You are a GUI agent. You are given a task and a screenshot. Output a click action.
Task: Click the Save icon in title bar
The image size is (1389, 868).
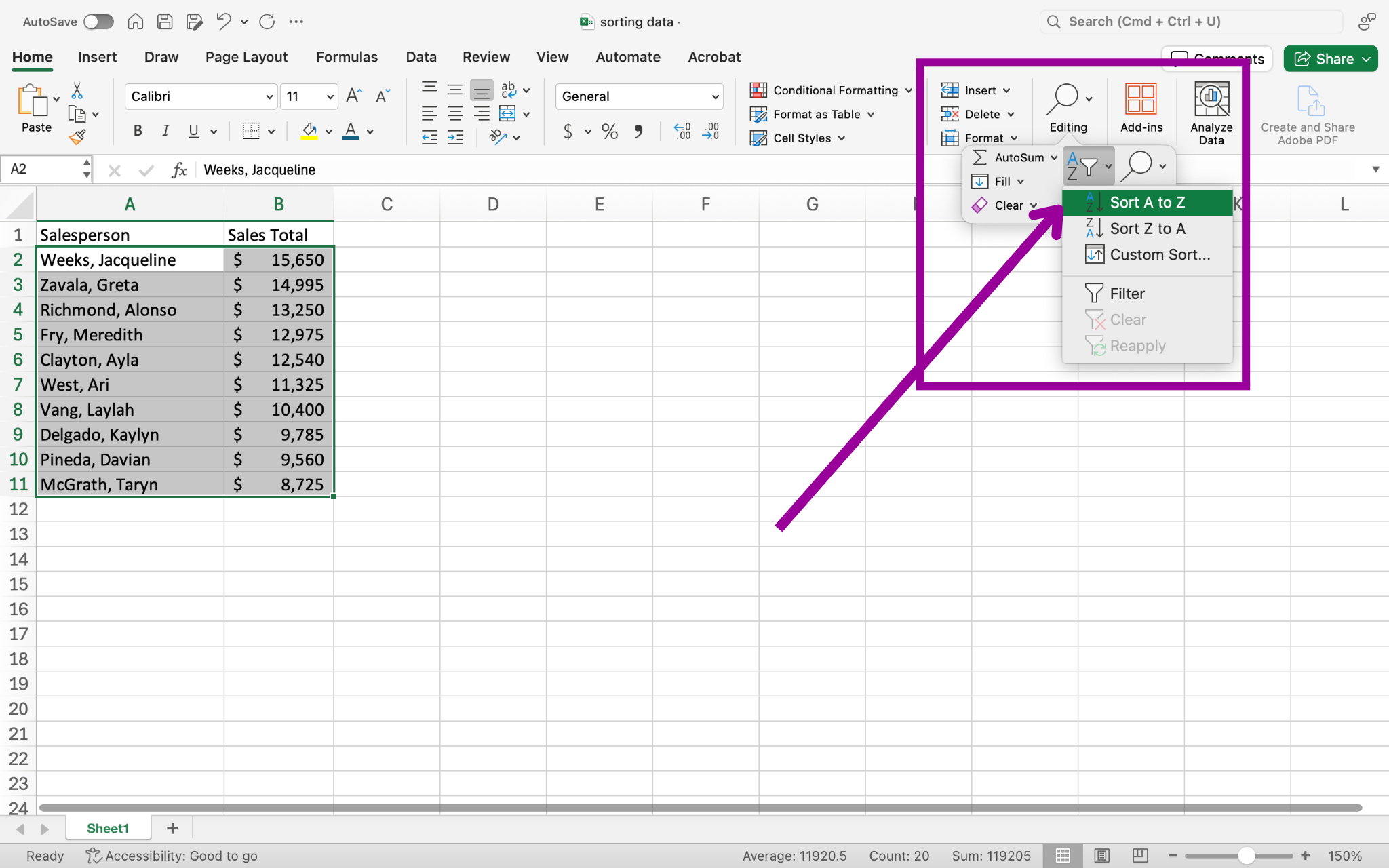click(165, 22)
